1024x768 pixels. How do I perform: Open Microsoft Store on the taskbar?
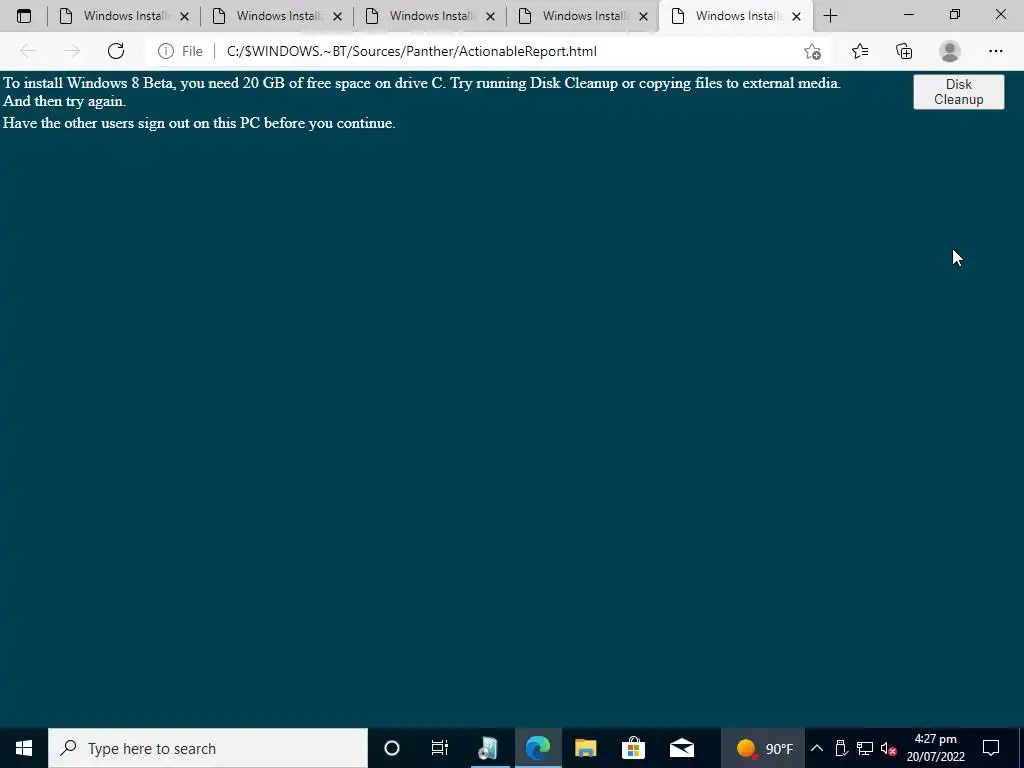633,748
